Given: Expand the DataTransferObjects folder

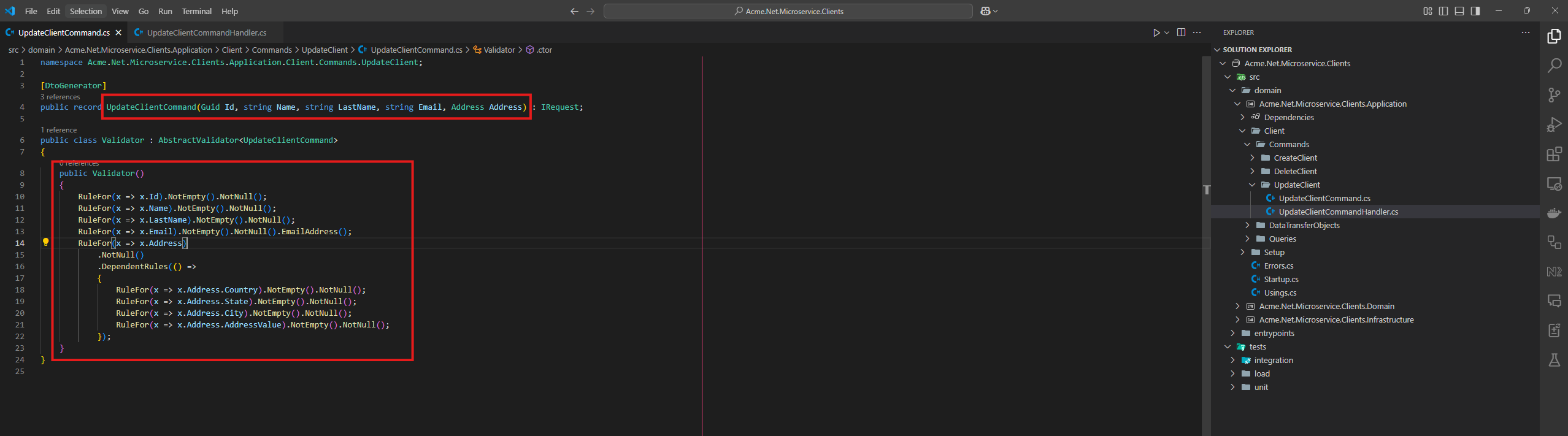Looking at the screenshot, I should 1247,225.
